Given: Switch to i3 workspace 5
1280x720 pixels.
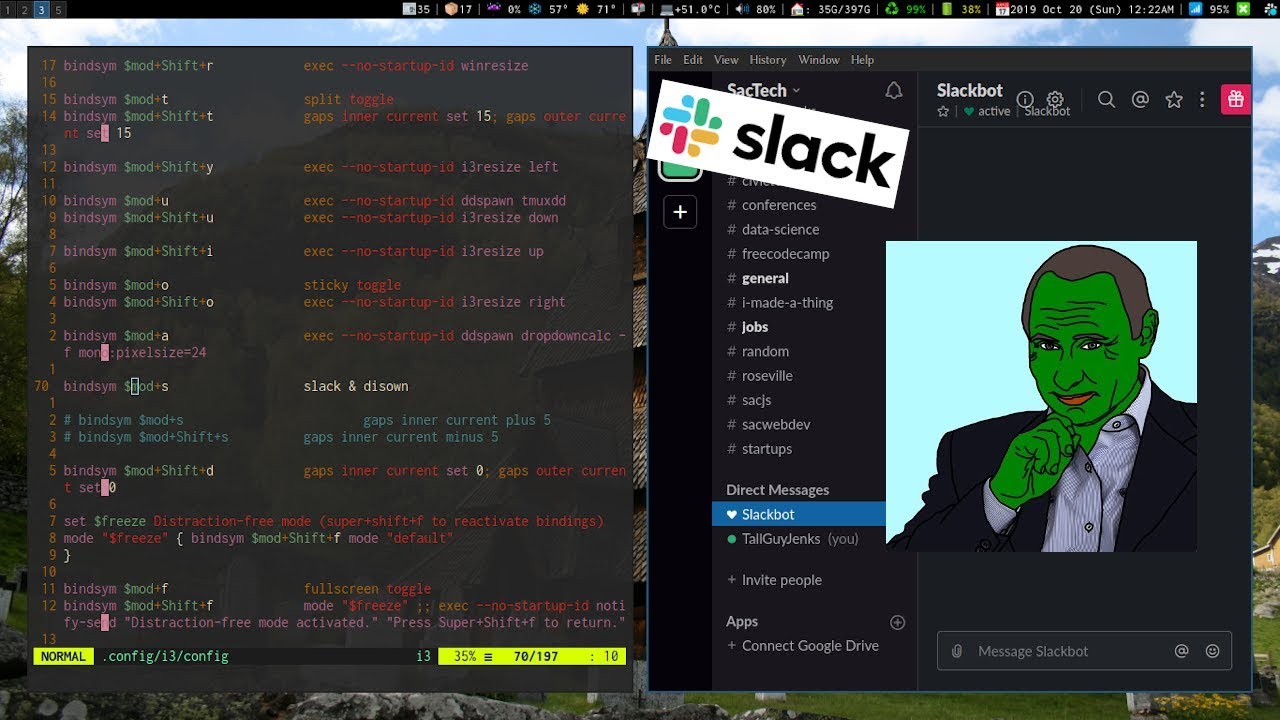Looking at the screenshot, I should point(59,9).
